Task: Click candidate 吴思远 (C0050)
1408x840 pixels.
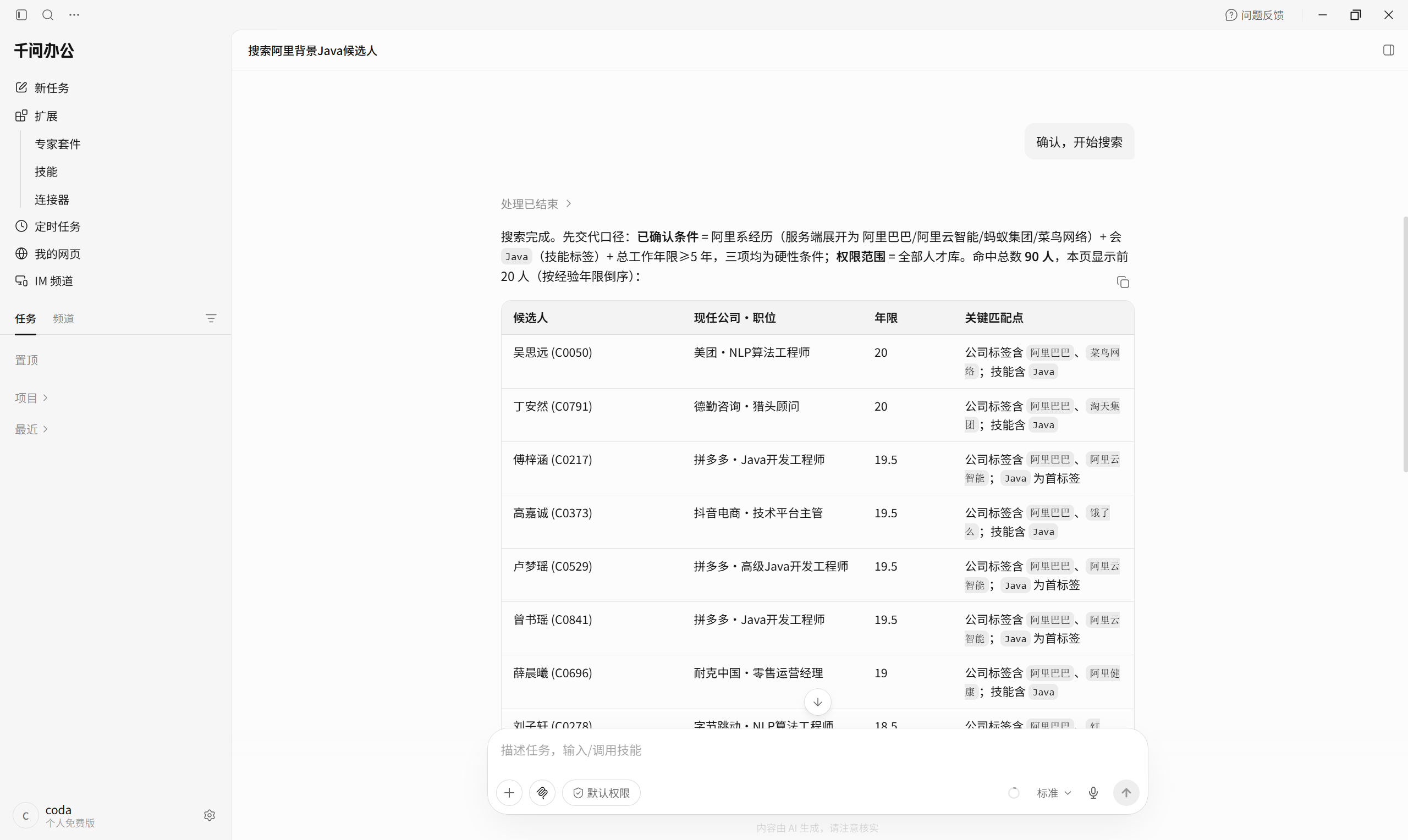Action: point(553,352)
